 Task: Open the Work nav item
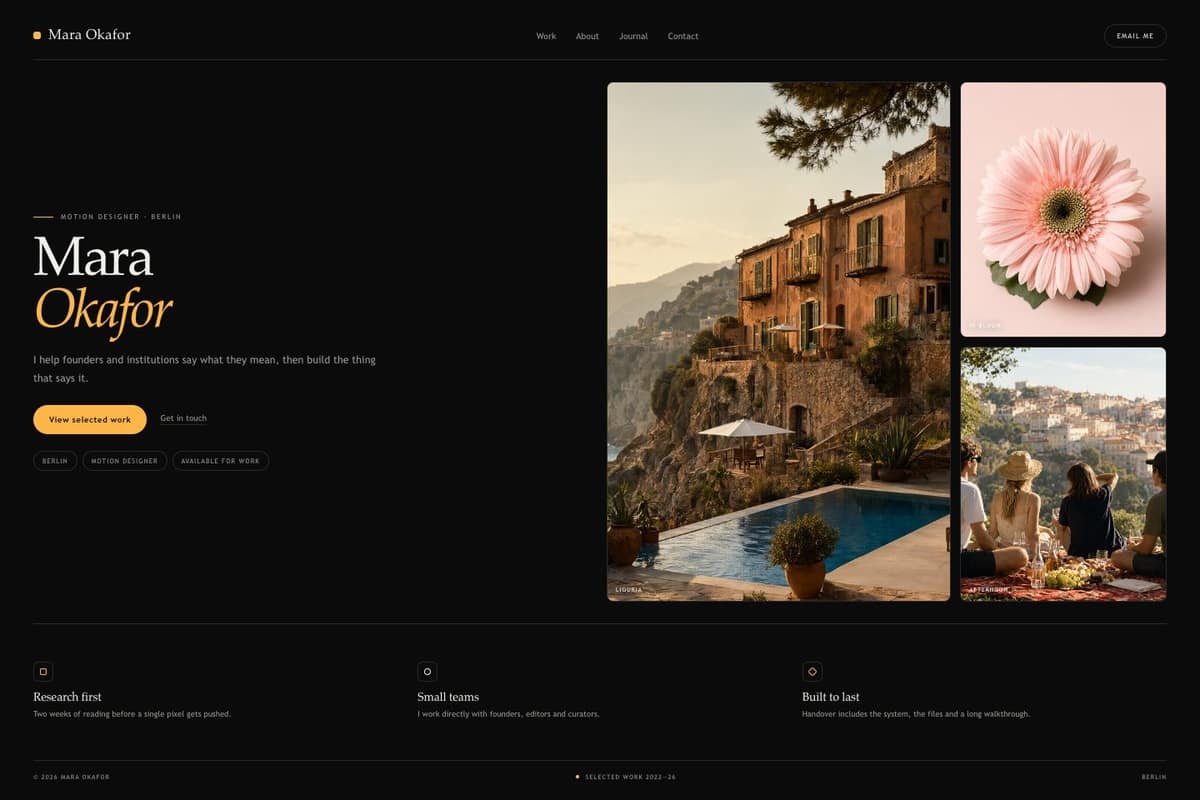546,36
